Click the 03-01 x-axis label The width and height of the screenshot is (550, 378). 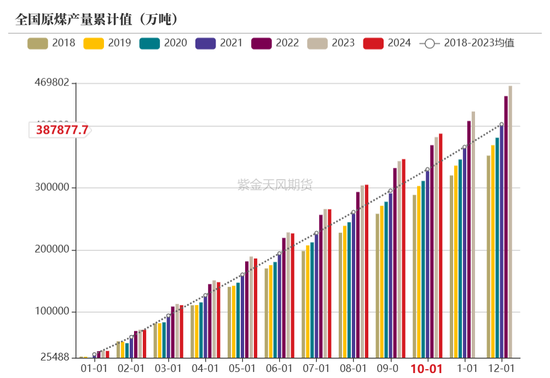(168, 369)
